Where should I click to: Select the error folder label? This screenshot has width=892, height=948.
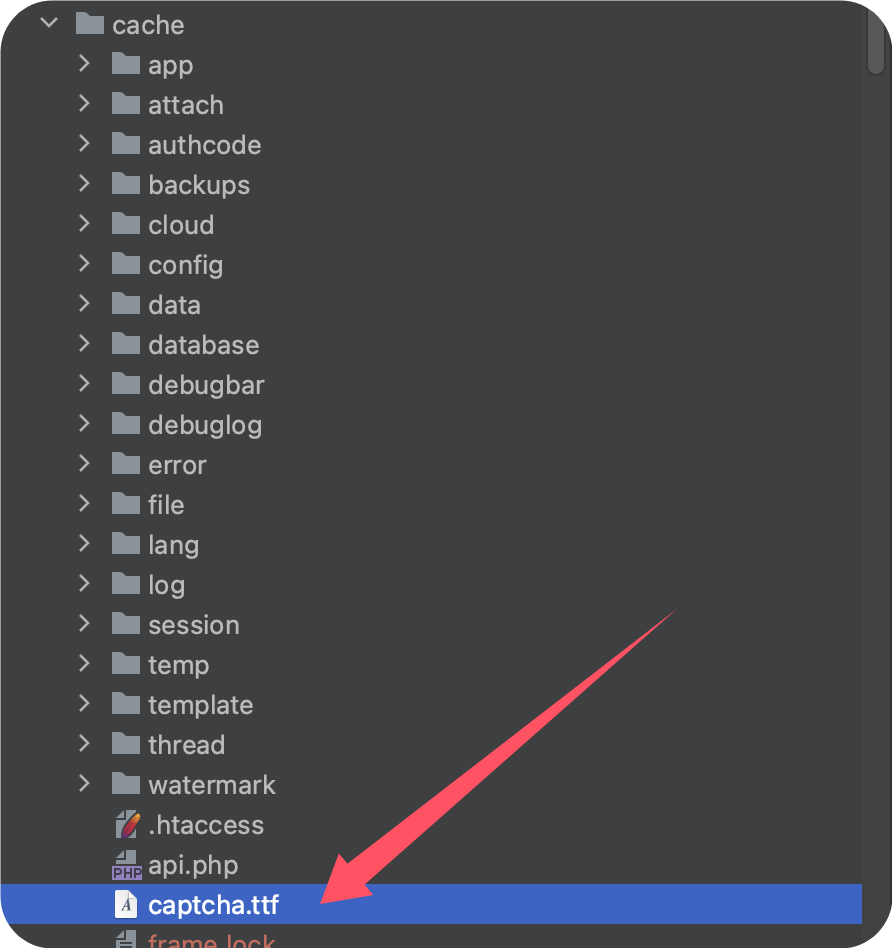click(177, 465)
